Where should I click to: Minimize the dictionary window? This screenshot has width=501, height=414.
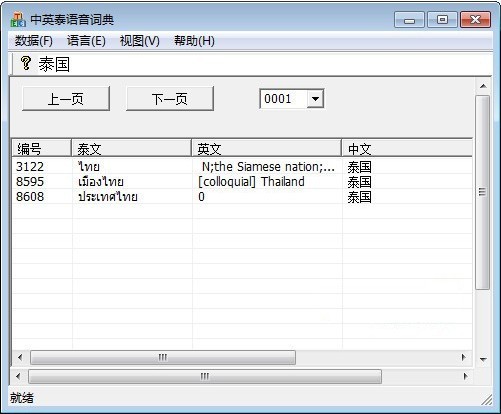tap(409, 20)
